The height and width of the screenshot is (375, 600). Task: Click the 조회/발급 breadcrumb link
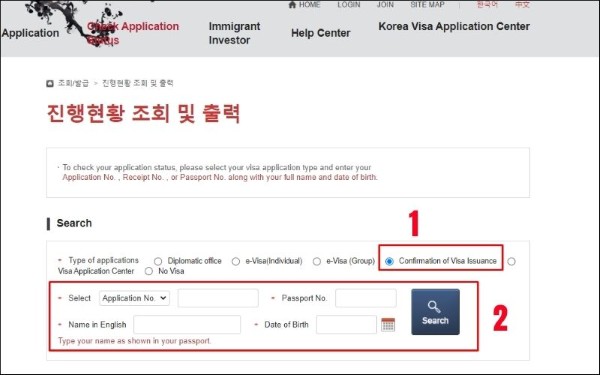(73, 83)
